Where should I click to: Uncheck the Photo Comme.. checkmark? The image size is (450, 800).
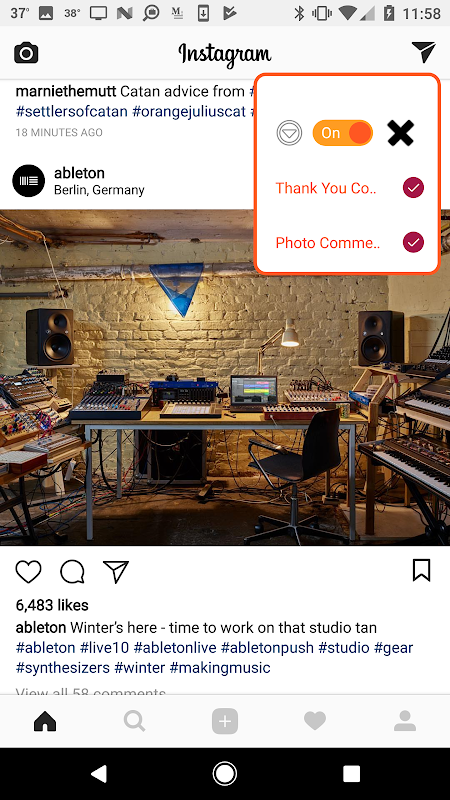(x=413, y=242)
